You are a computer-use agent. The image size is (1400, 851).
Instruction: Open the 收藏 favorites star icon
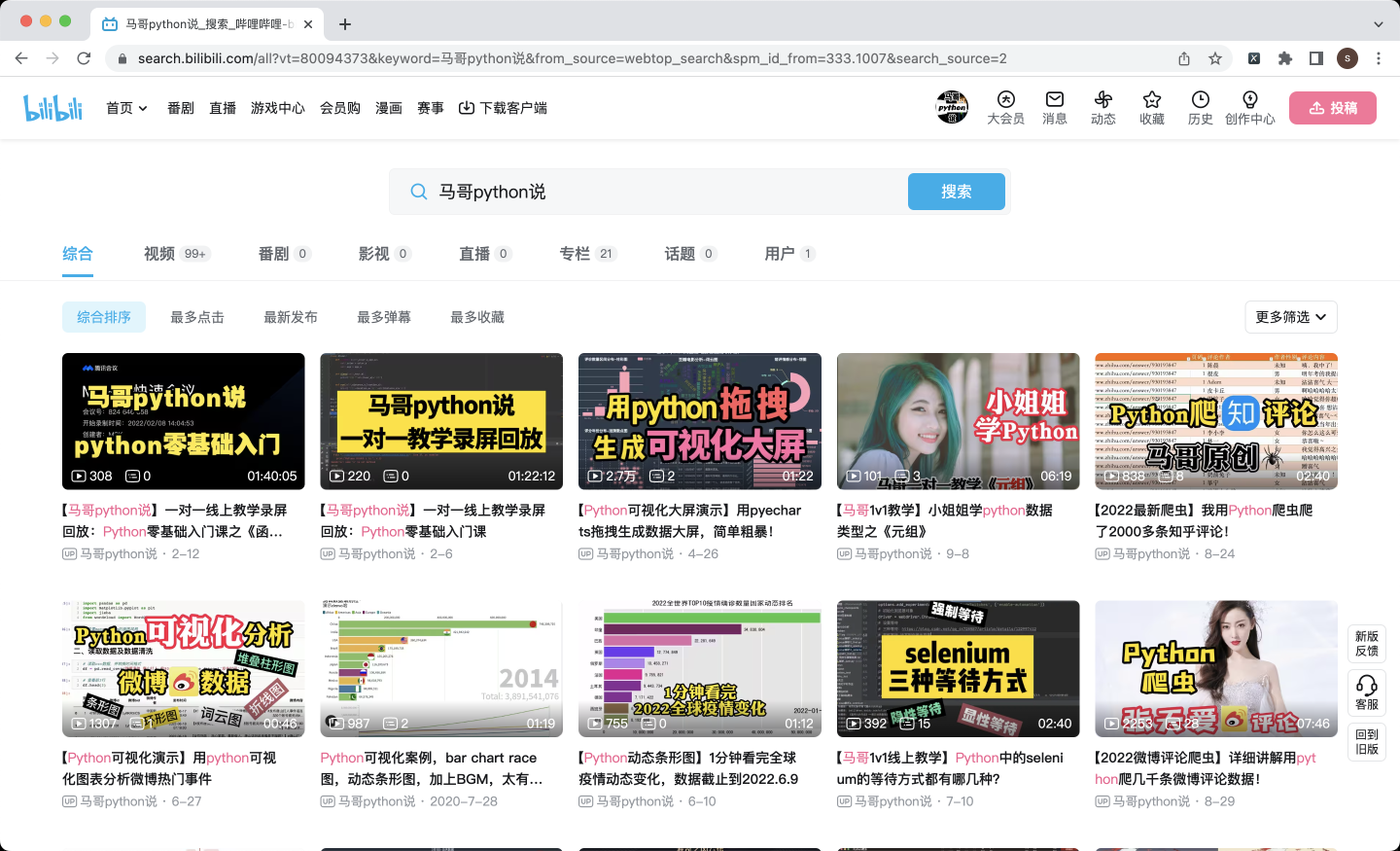click(x=1152, y=99)
